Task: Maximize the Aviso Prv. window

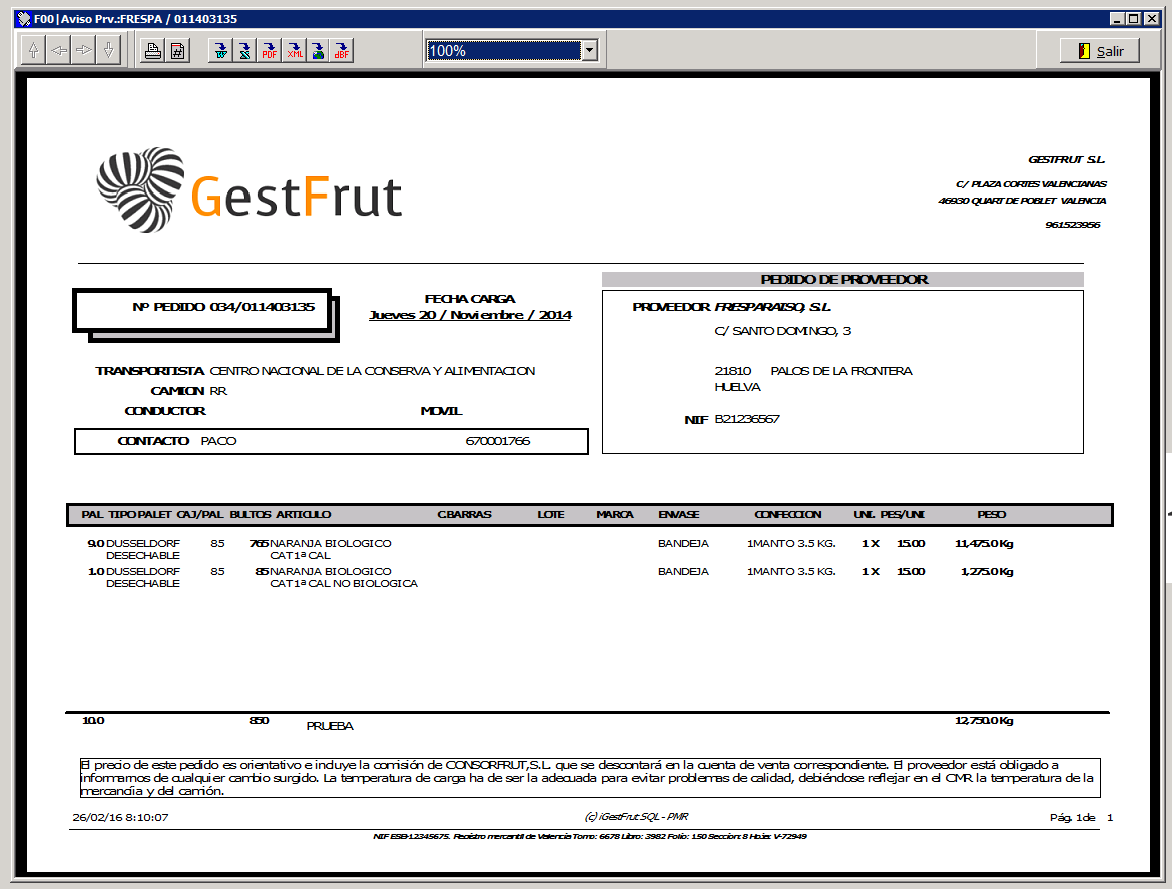Action: [x=1133, y=19]
